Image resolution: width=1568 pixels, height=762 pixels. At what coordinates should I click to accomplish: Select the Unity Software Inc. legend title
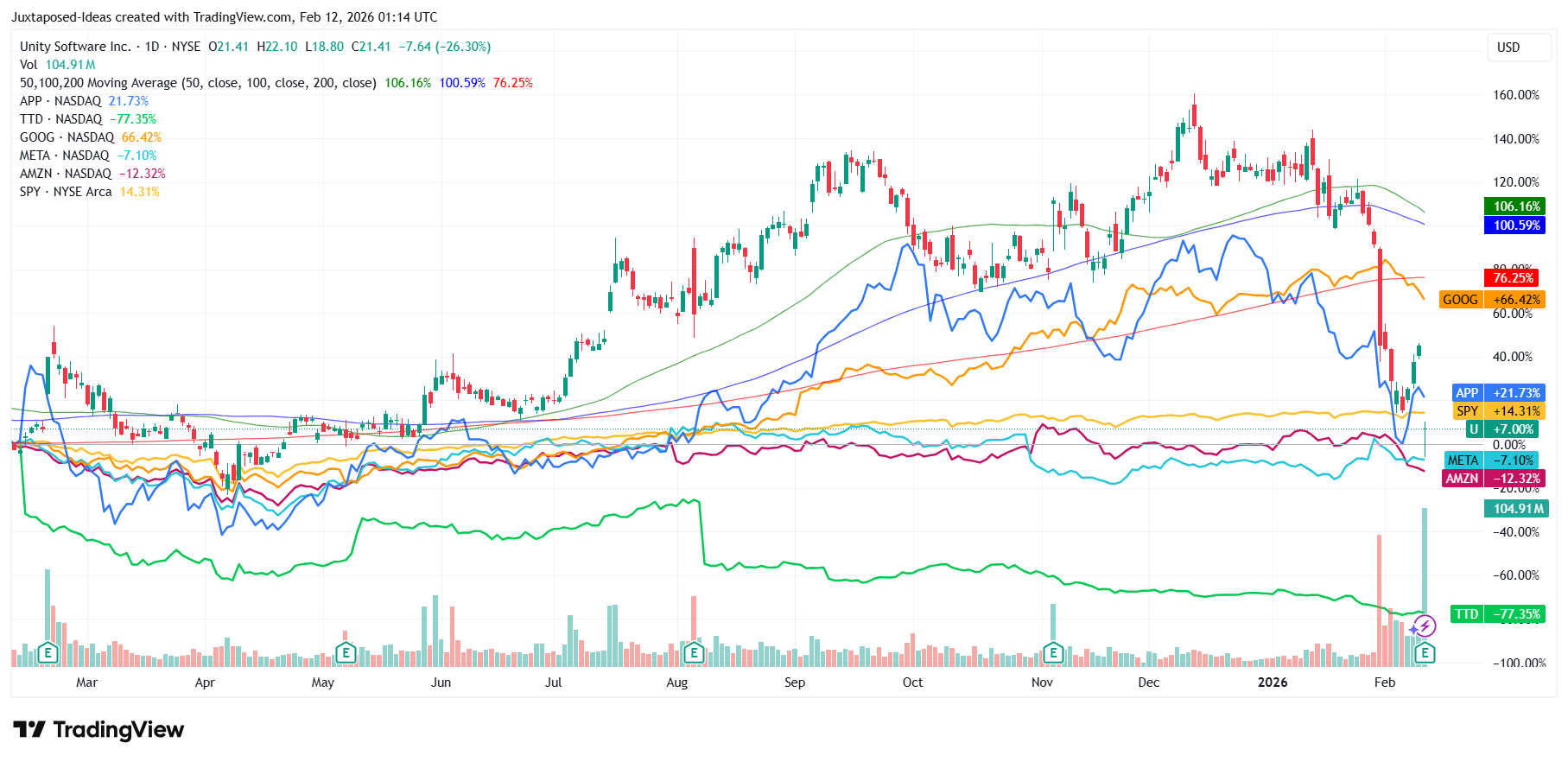(75, 47)
